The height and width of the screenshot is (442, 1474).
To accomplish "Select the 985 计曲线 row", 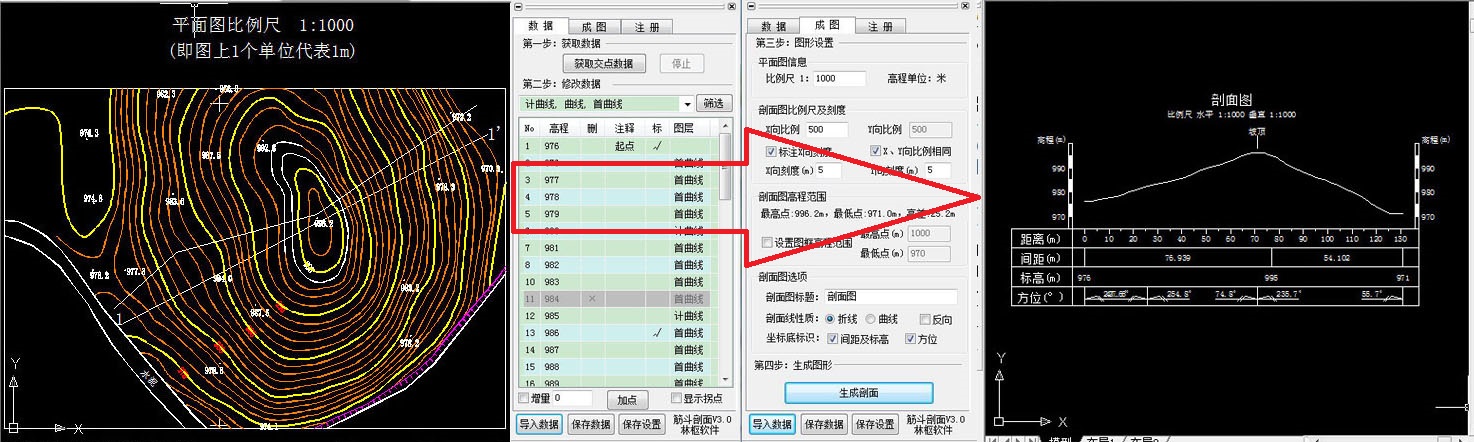I will (619, 316).
